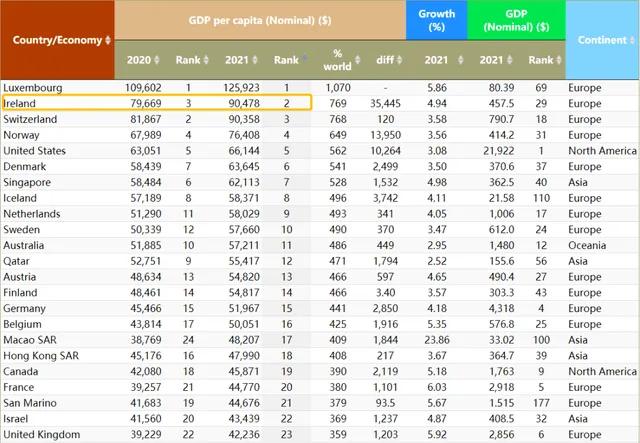Select the Macao SAR row name

click(x=30, y=339)
